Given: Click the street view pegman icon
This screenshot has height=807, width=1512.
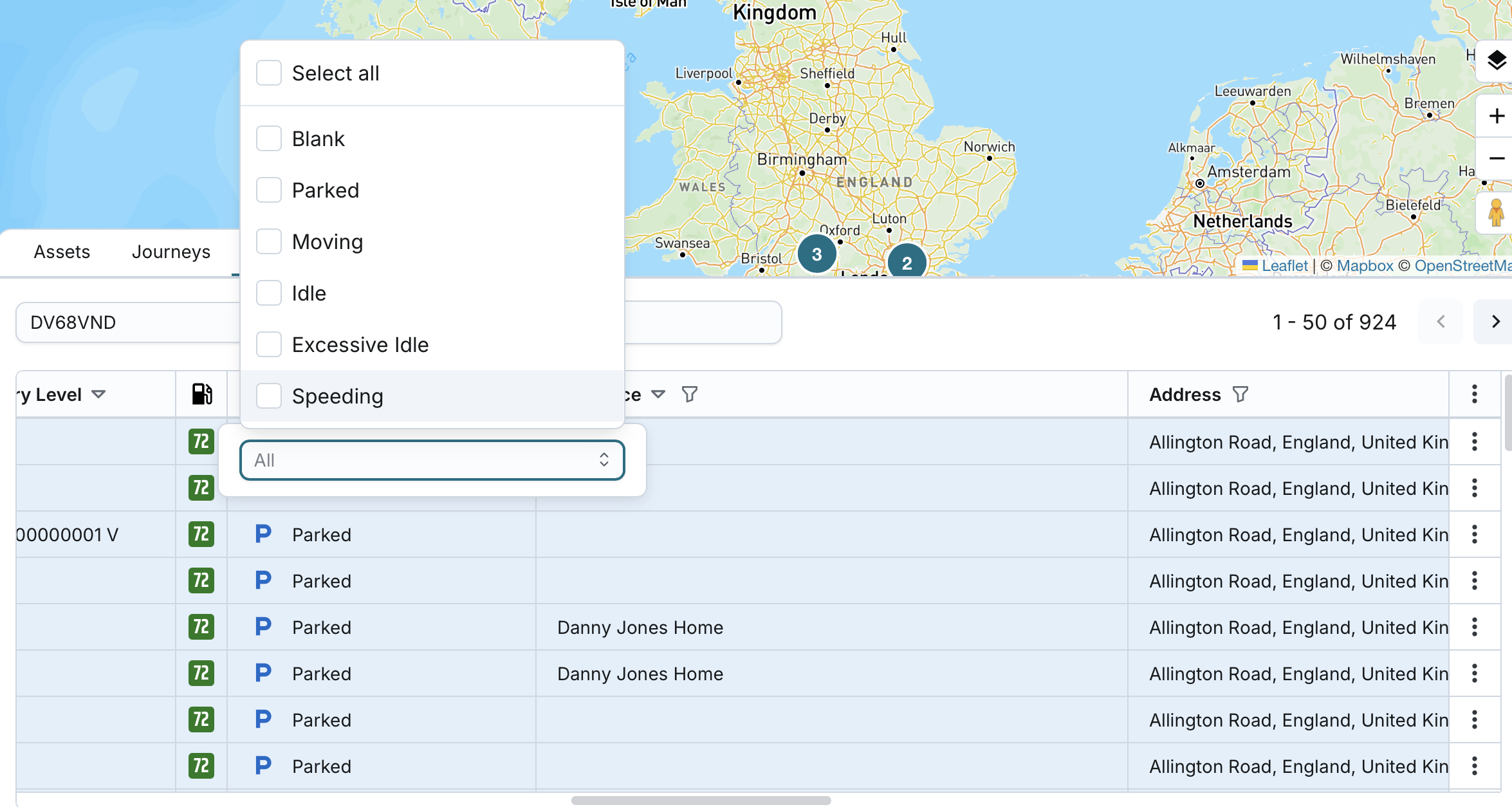Looking at the screenshot, I should pyautogui.click(x=1497, y=212).
